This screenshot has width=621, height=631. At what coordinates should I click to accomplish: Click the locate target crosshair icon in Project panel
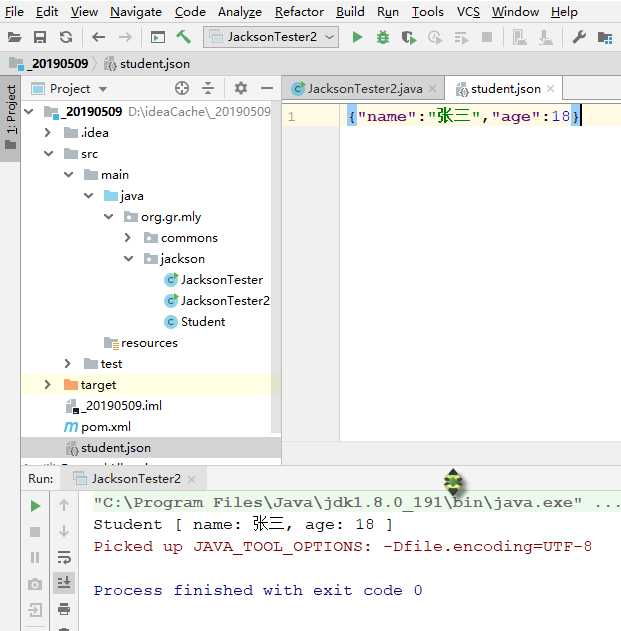[182, 88]
